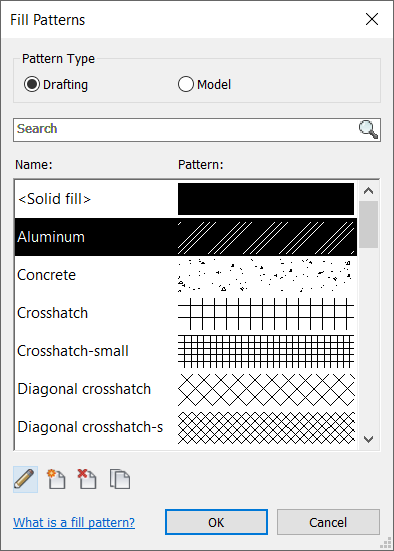Click the Diagonal crosshatch diamond preview
Image resolution: width=394 pixels, height=551 pixels.
266,389
